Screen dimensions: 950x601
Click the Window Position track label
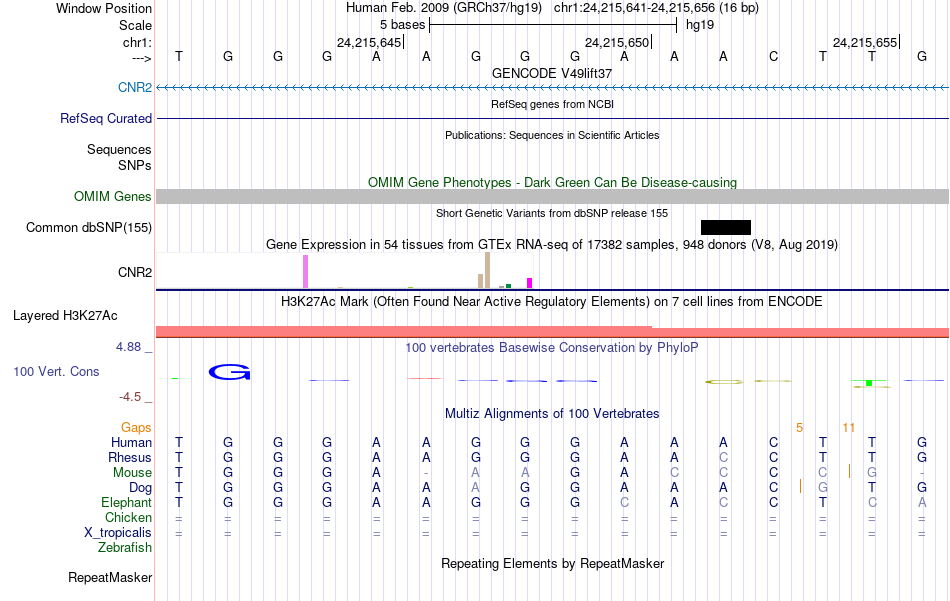(x=104, y=8)
